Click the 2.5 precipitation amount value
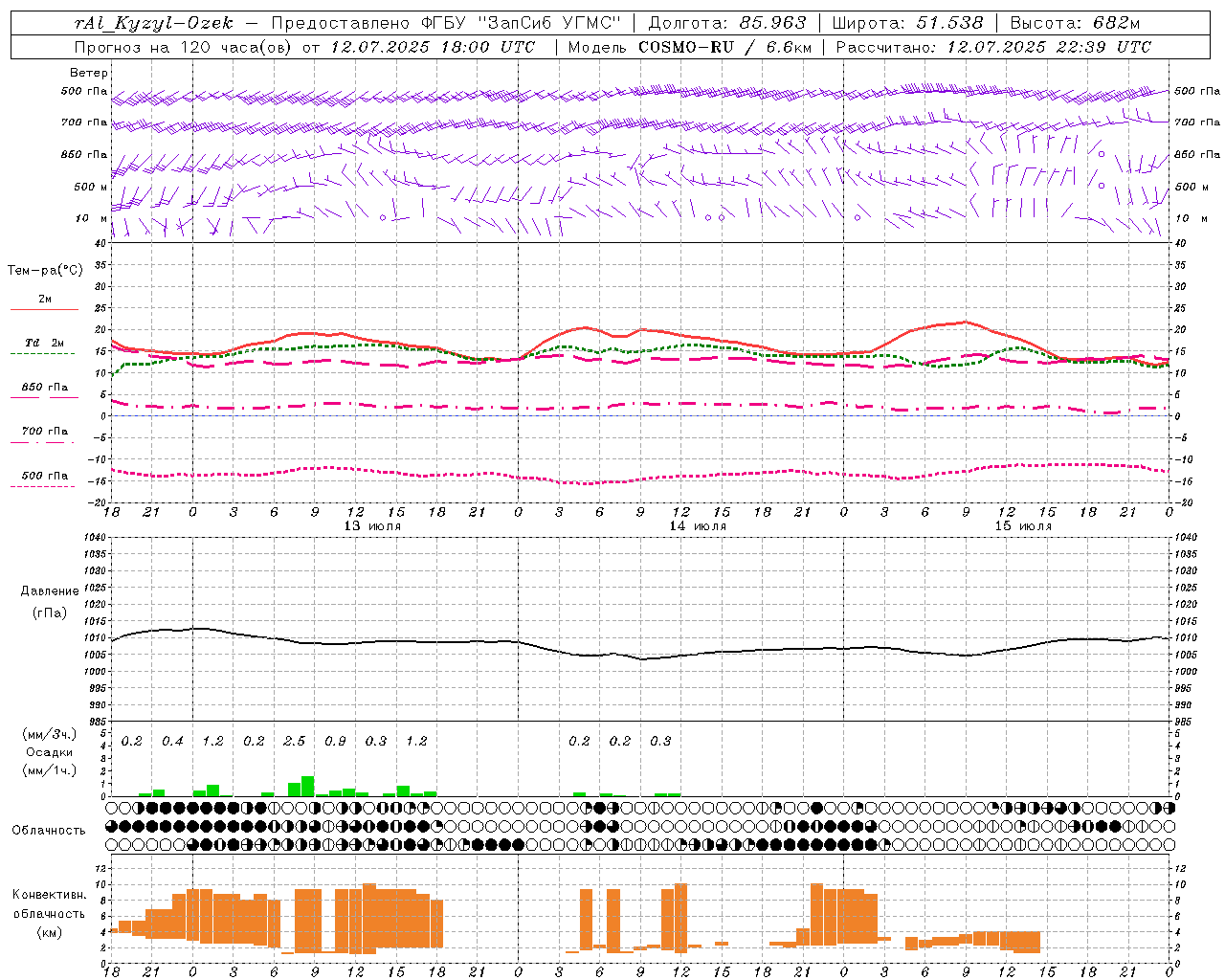This screenshot has height=980, width=1225. click(x=295, y=741)
